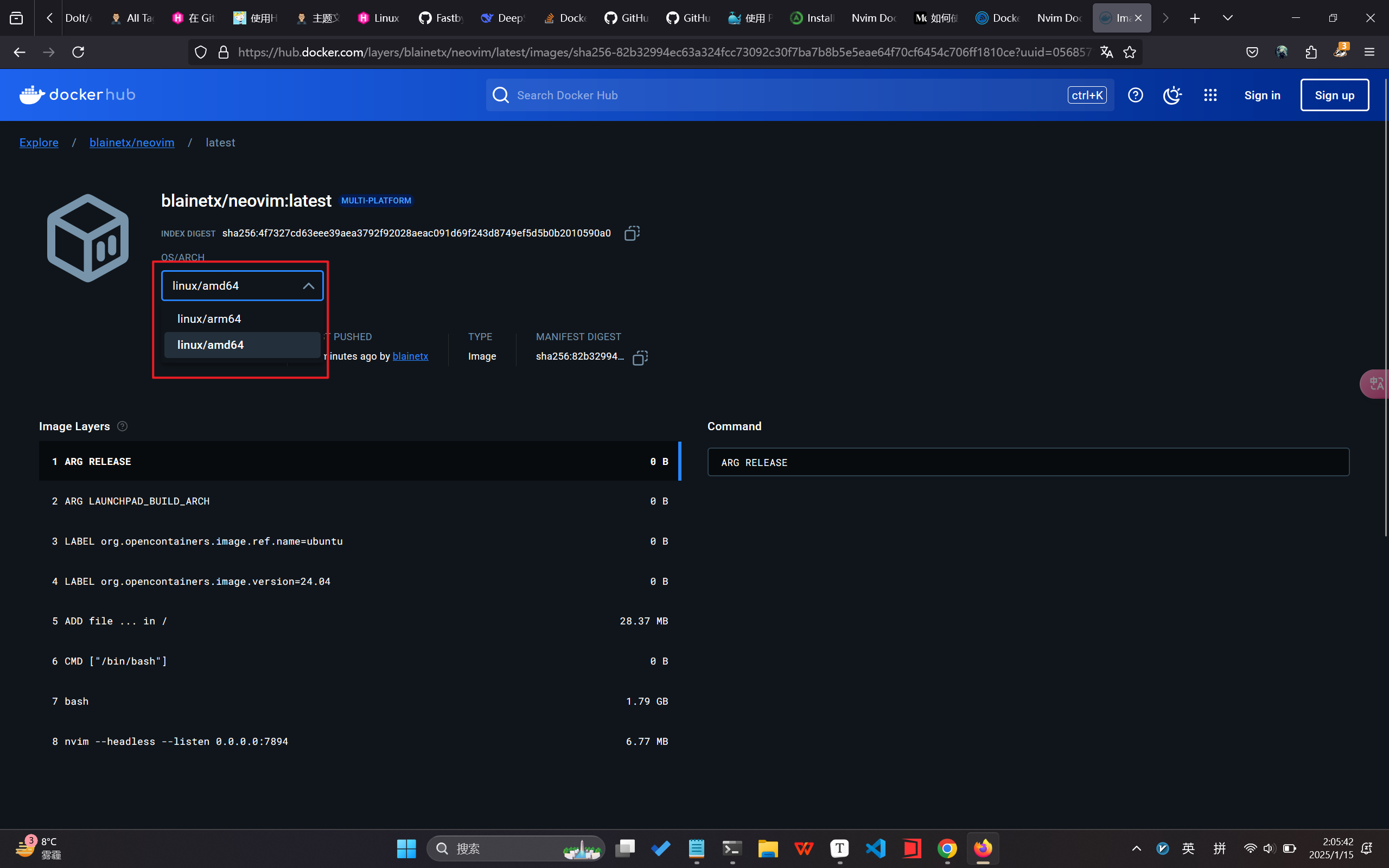Select layer 2 ARG LAUNCHPAD_BUILD_ARCH
The height and width of the screenshot is (868, 1389).
(359, 501)
